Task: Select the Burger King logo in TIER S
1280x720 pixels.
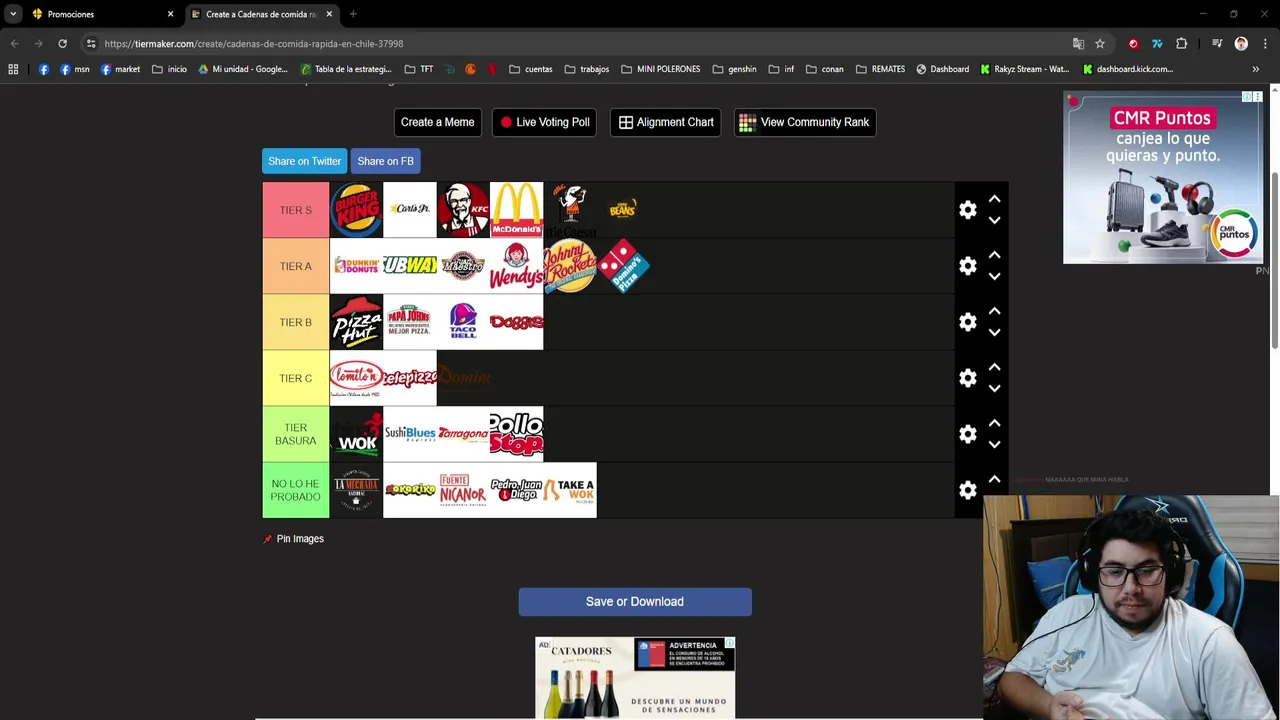Action: (356, 210)
